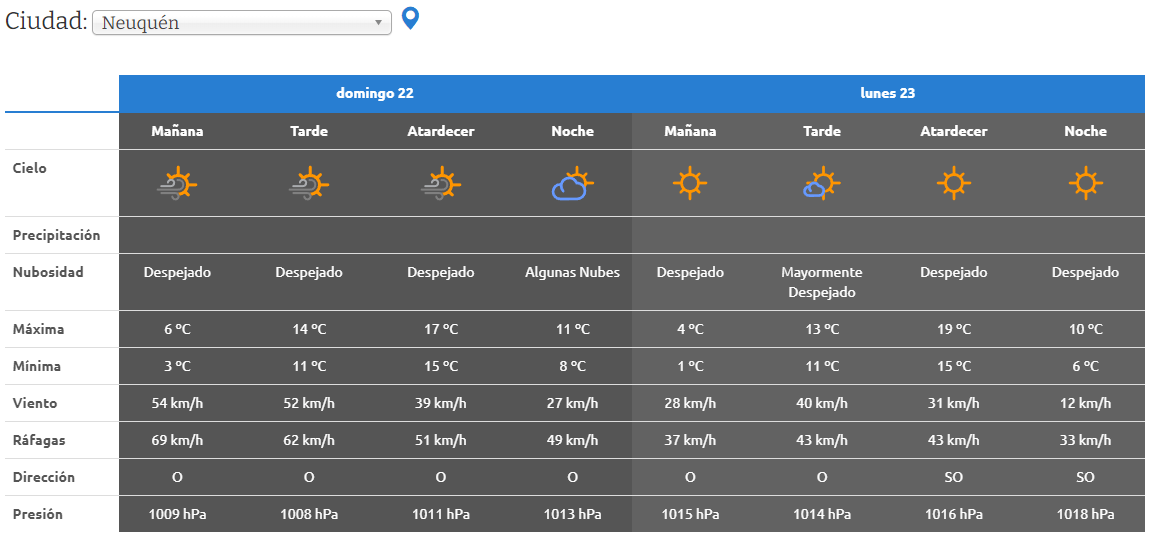Click the Precipitación row label
The image size is (1156, 535).
point(57,235)
